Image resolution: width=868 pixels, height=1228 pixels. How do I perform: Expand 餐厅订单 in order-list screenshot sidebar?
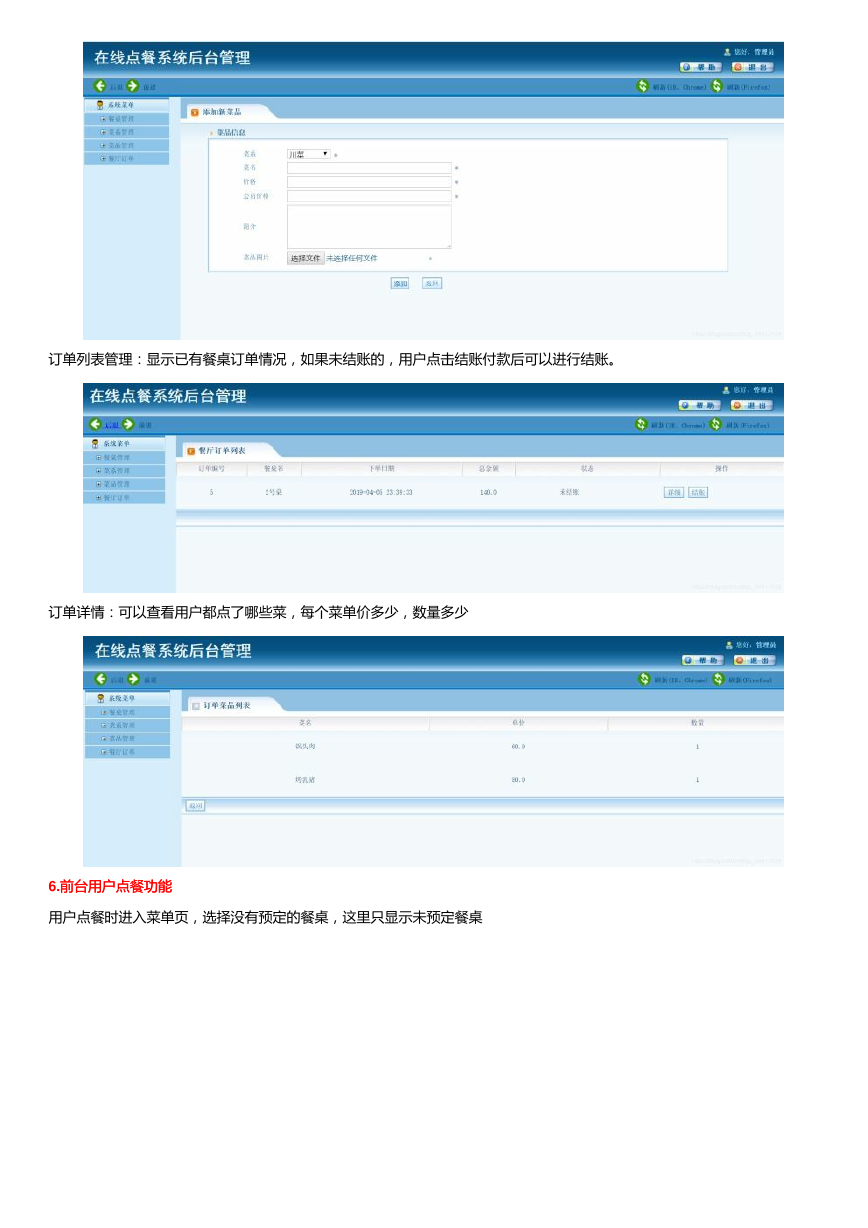tap(98, 497)
